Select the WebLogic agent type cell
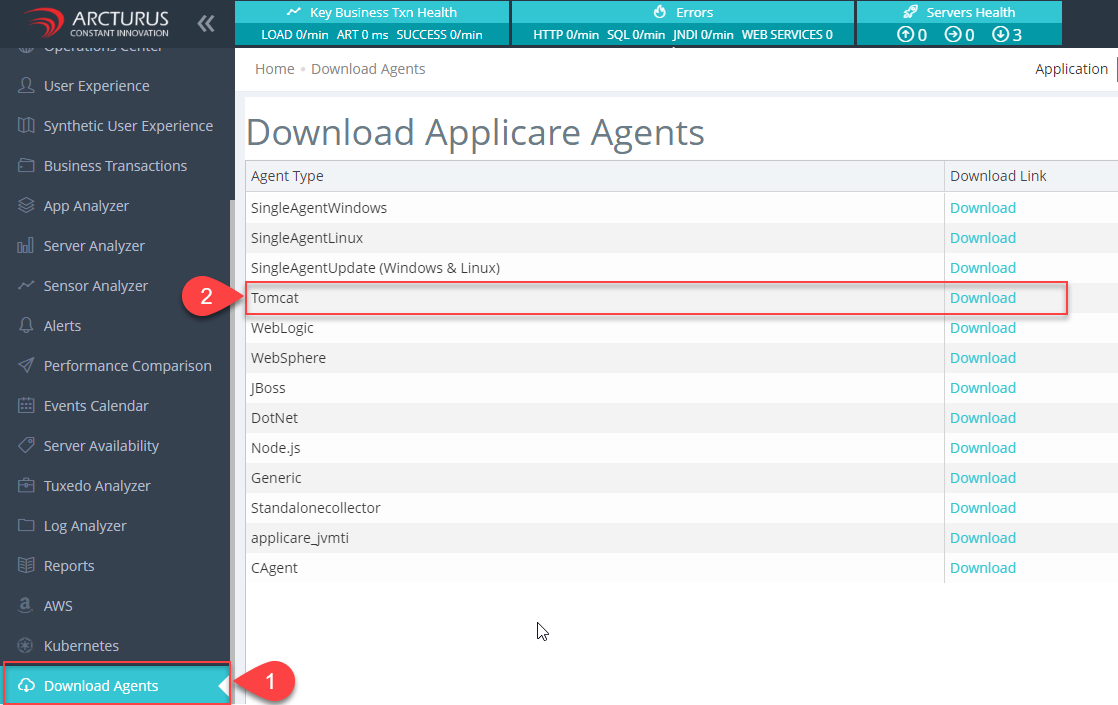Screen dimensions: 1118x705 pyautogui.click(x=595, y=327)
